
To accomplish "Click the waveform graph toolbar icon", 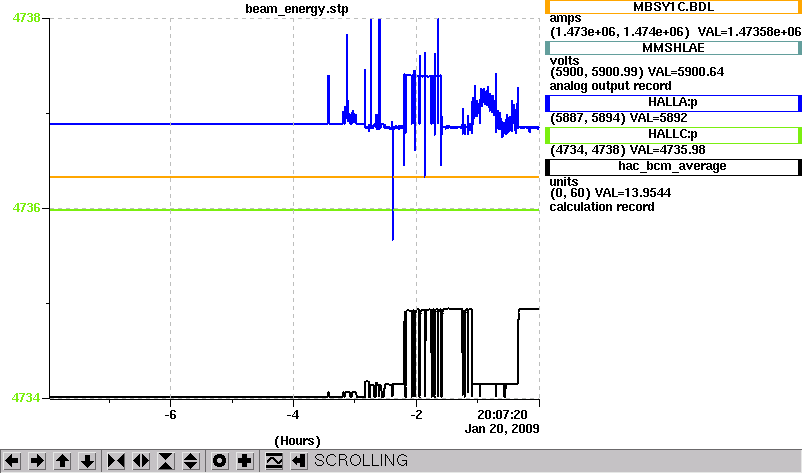I will [x=274, y=461].
